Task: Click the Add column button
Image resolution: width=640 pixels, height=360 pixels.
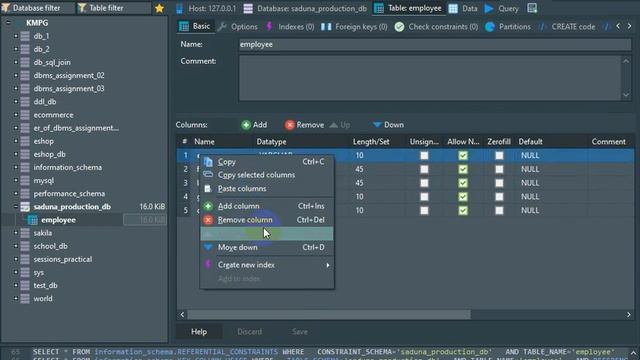Action: pyautogui.click(x=254, y=125)
